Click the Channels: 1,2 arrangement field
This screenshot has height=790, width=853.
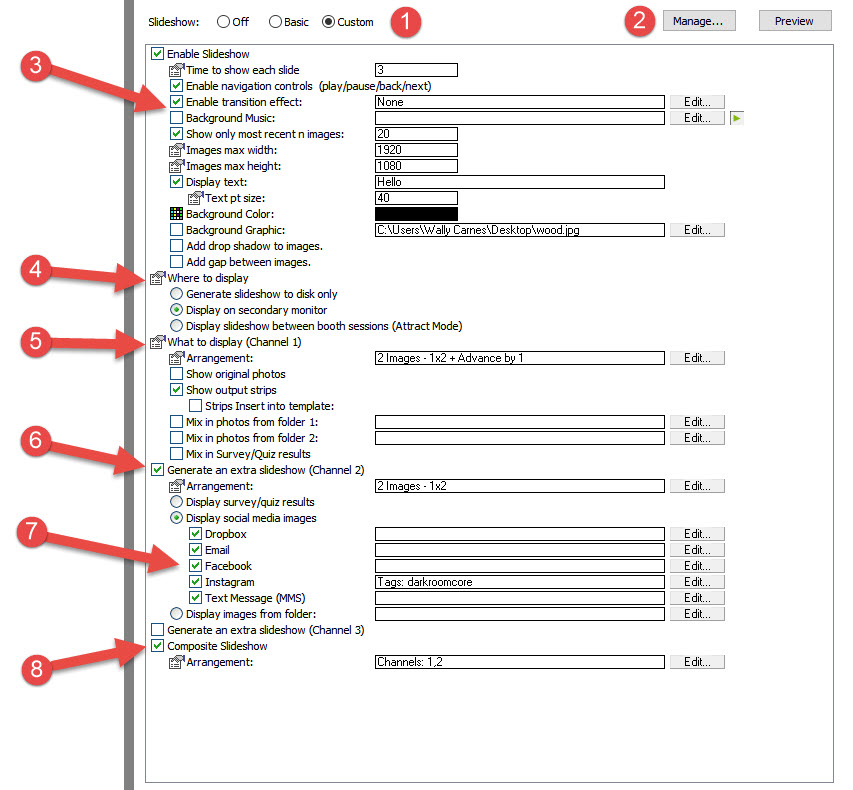(520, 662)
